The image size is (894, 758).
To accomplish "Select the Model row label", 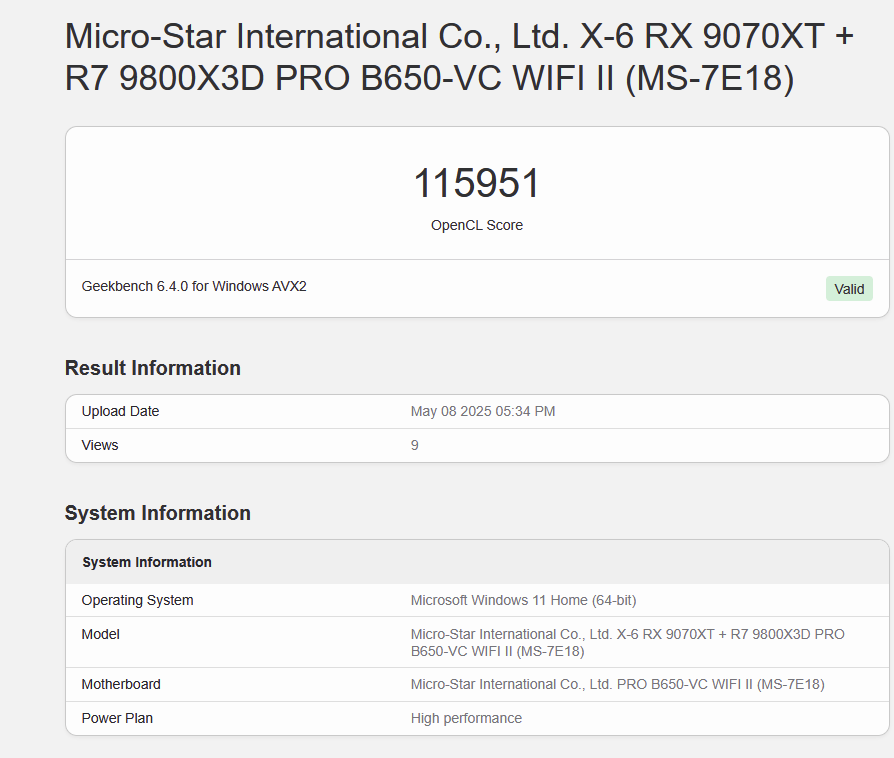I will [100, 634].
